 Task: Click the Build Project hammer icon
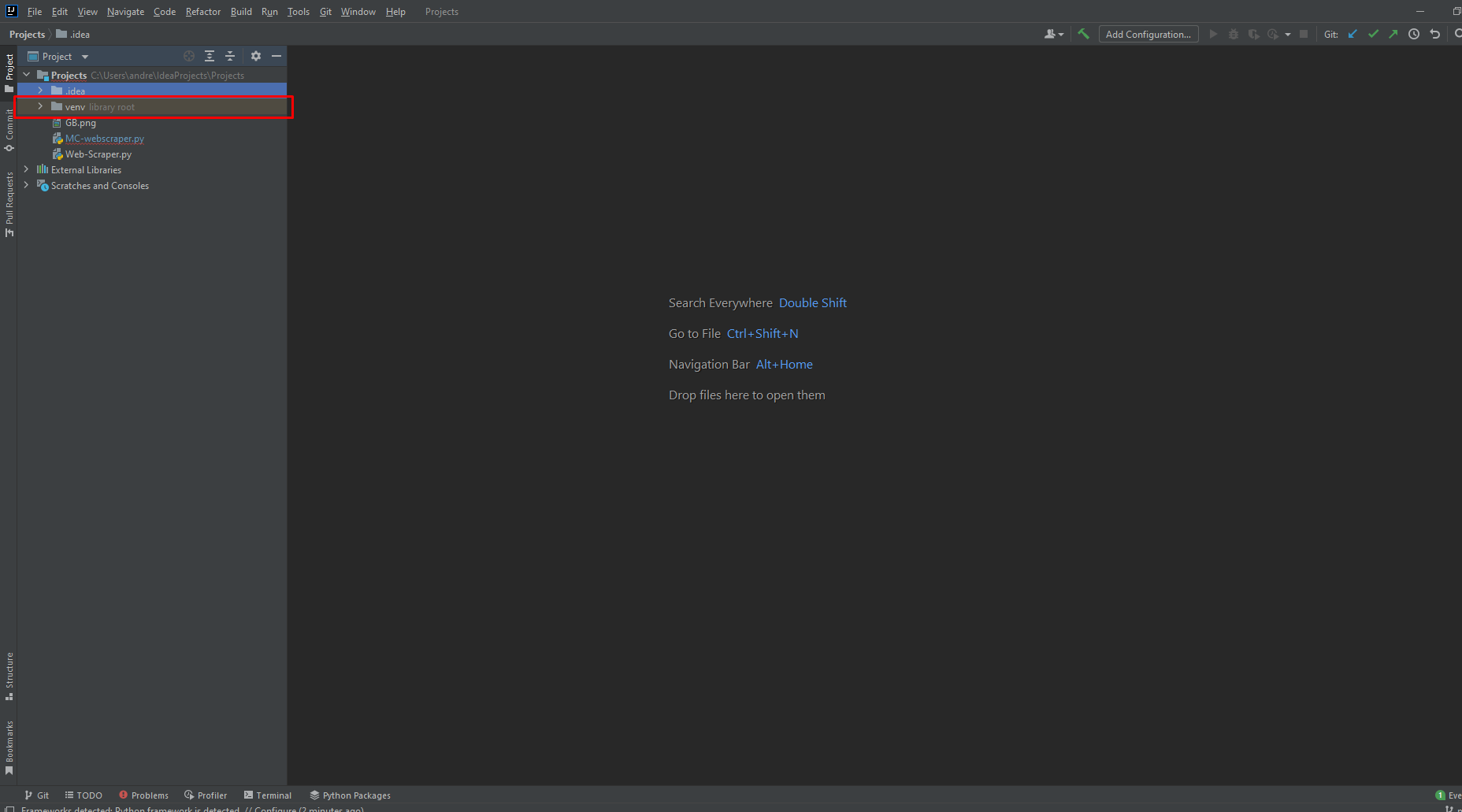coord(1084,34)
